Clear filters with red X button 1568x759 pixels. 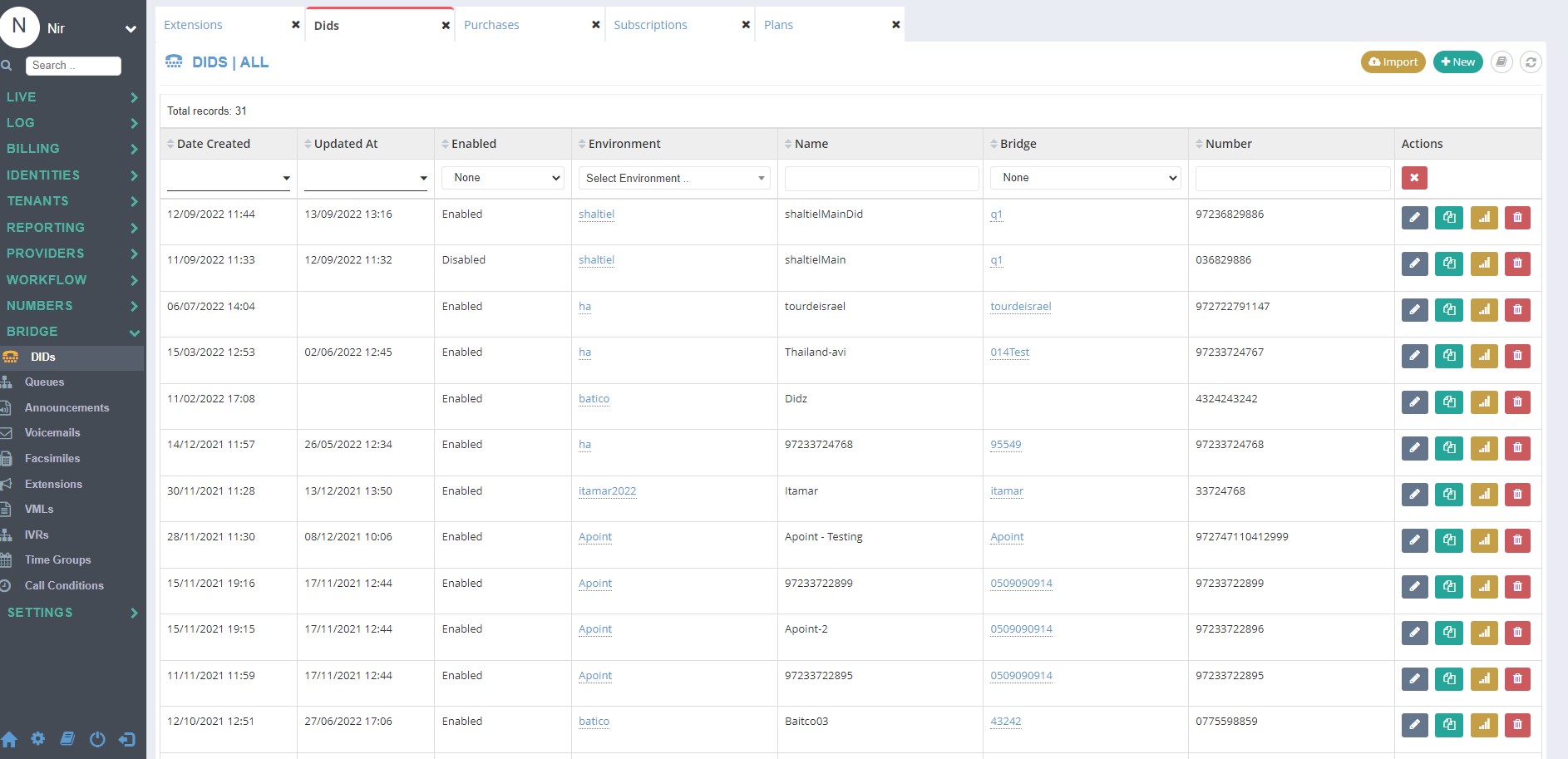pos(1414,178)
